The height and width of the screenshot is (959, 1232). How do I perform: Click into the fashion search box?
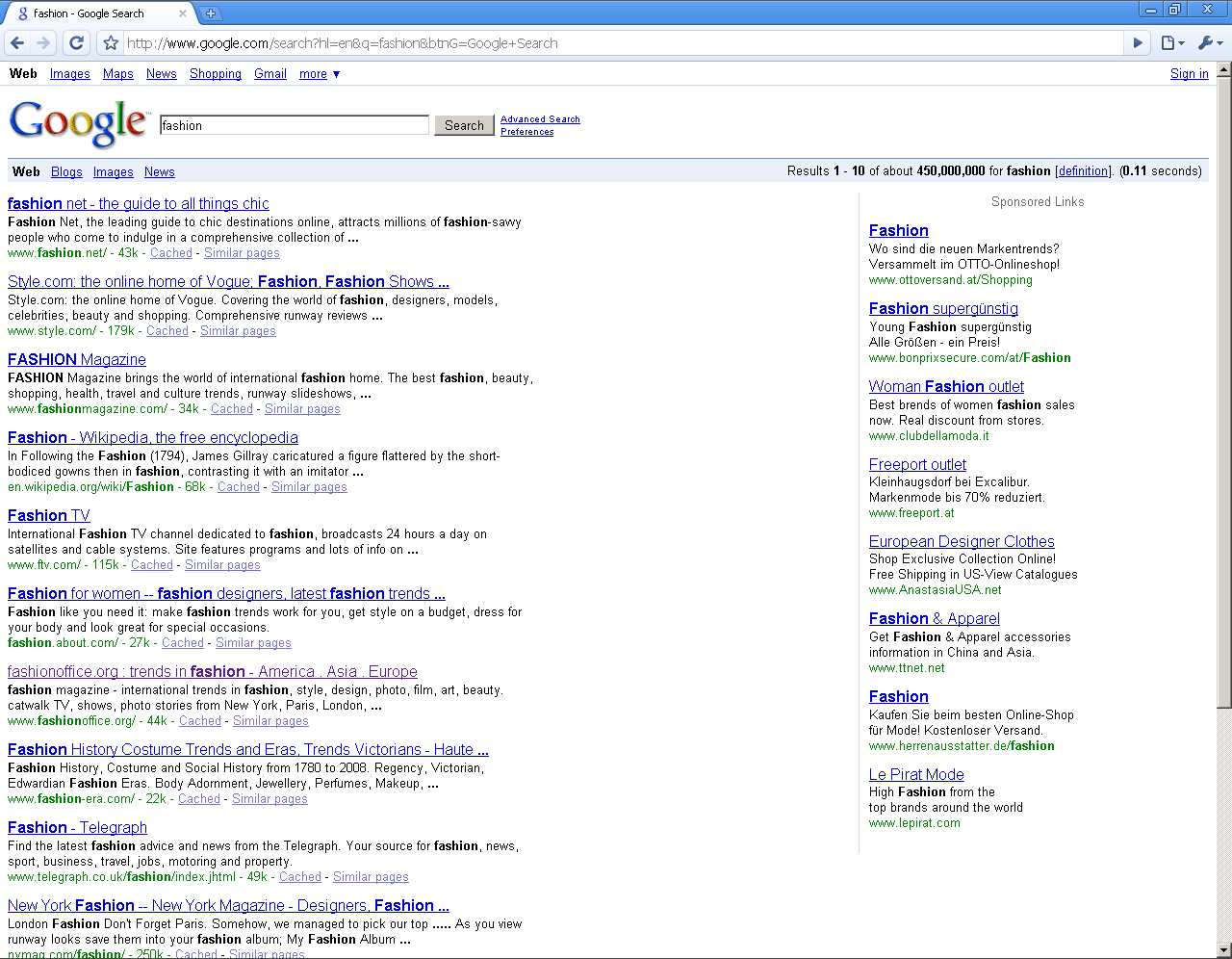click(295, 125)
